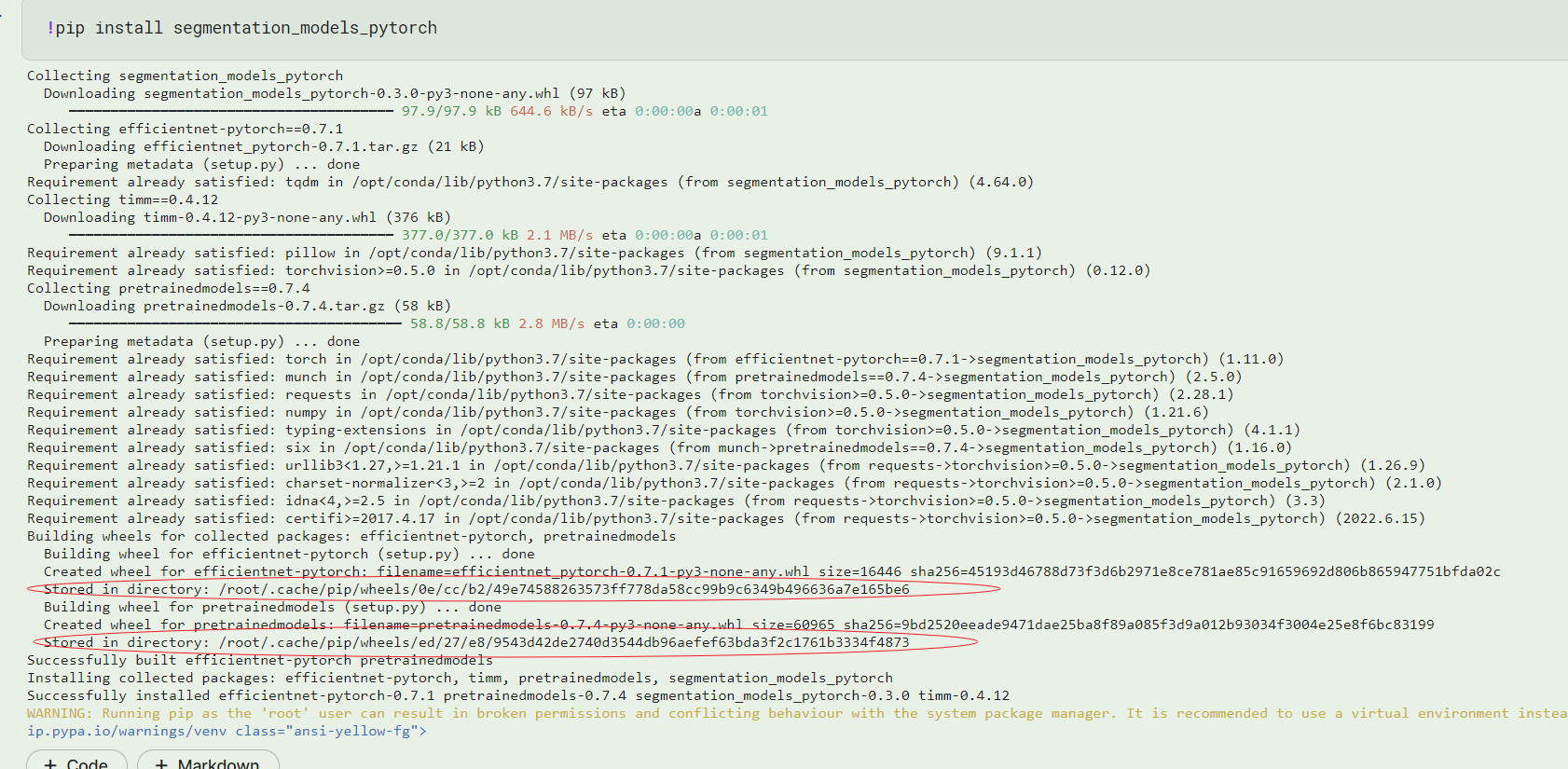This screenshot has height=769, width=1568.
Task: Click the 'Requirement already satisfied: certifi>=2017.4.17' line
Action: pos(726,518)
